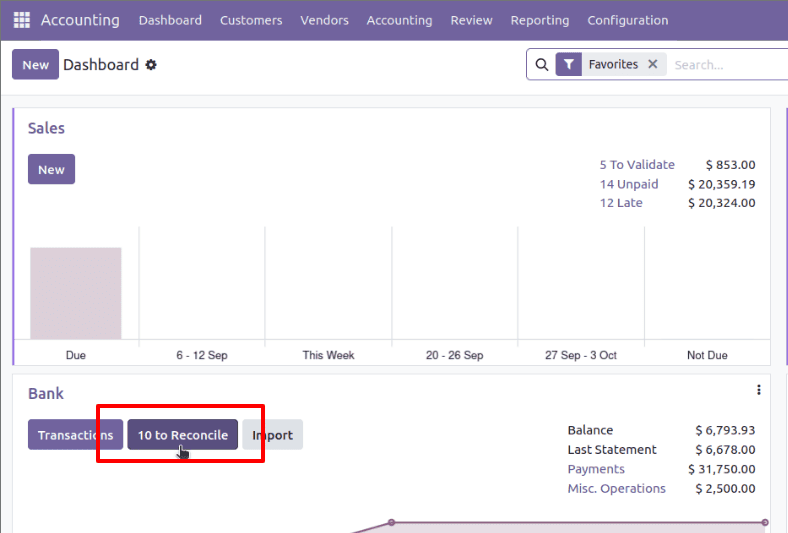Open the Dashboard menu item

[x=170, y=20]
